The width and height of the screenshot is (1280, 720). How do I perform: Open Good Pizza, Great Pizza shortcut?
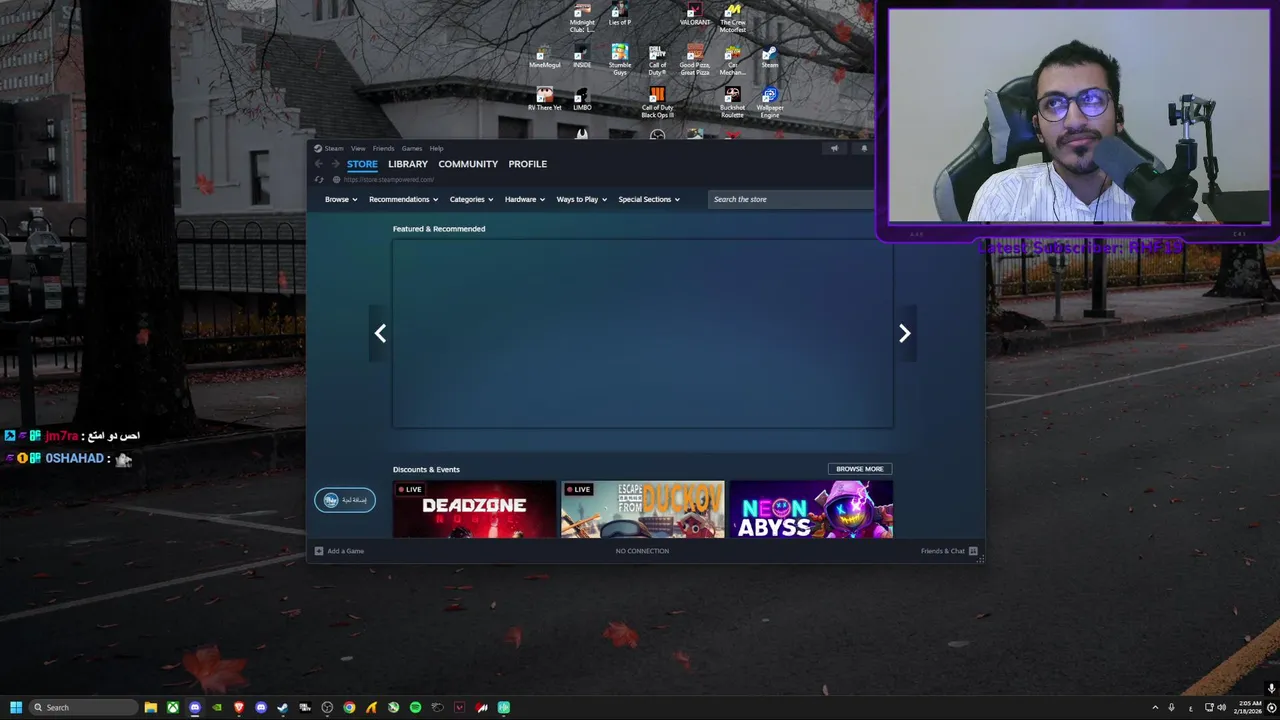(695, 60)
